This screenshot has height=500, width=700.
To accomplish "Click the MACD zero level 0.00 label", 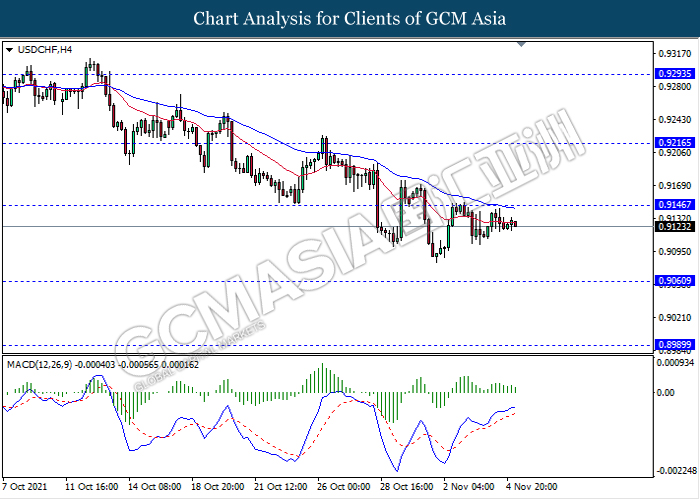I will (666, 392).
